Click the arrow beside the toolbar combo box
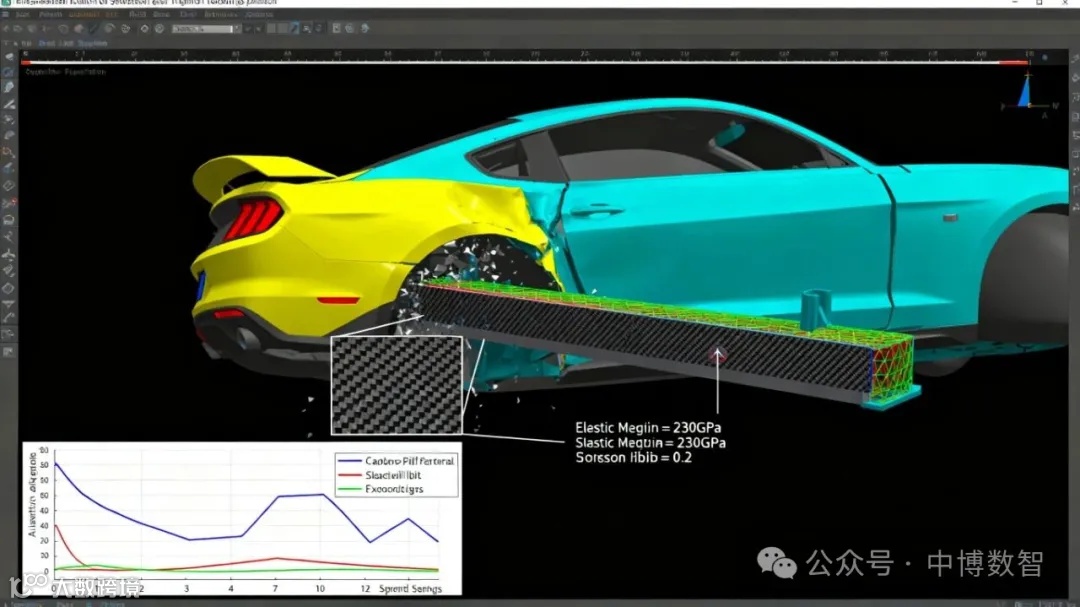This screenshot has width=1080, height=607. 238,29
